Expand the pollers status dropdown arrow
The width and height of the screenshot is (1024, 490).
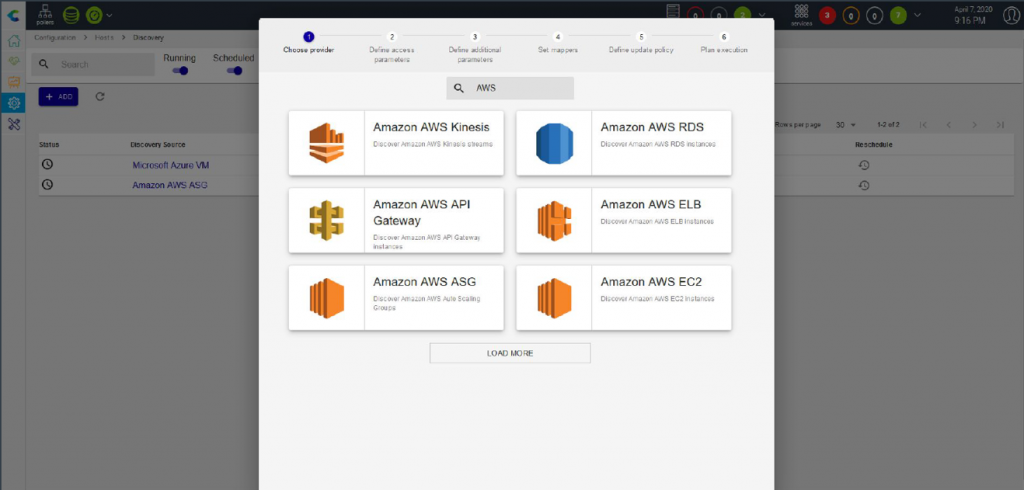(109, 14)
